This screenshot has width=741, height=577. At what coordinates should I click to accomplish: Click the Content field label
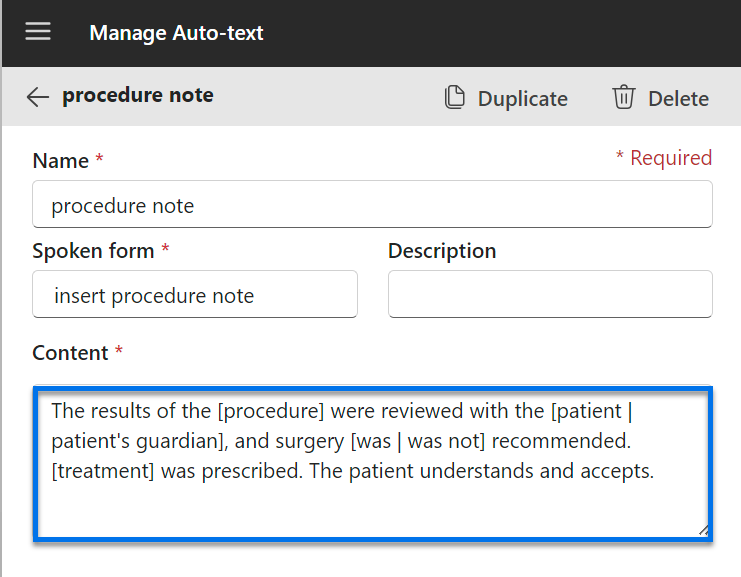70,353
